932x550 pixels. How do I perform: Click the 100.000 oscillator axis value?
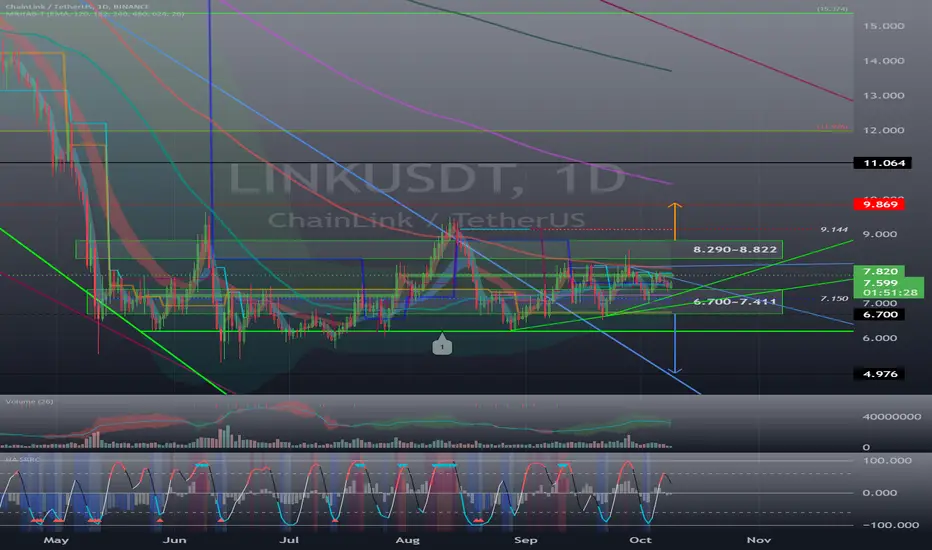pyautogui.click(x=887, y=461)
